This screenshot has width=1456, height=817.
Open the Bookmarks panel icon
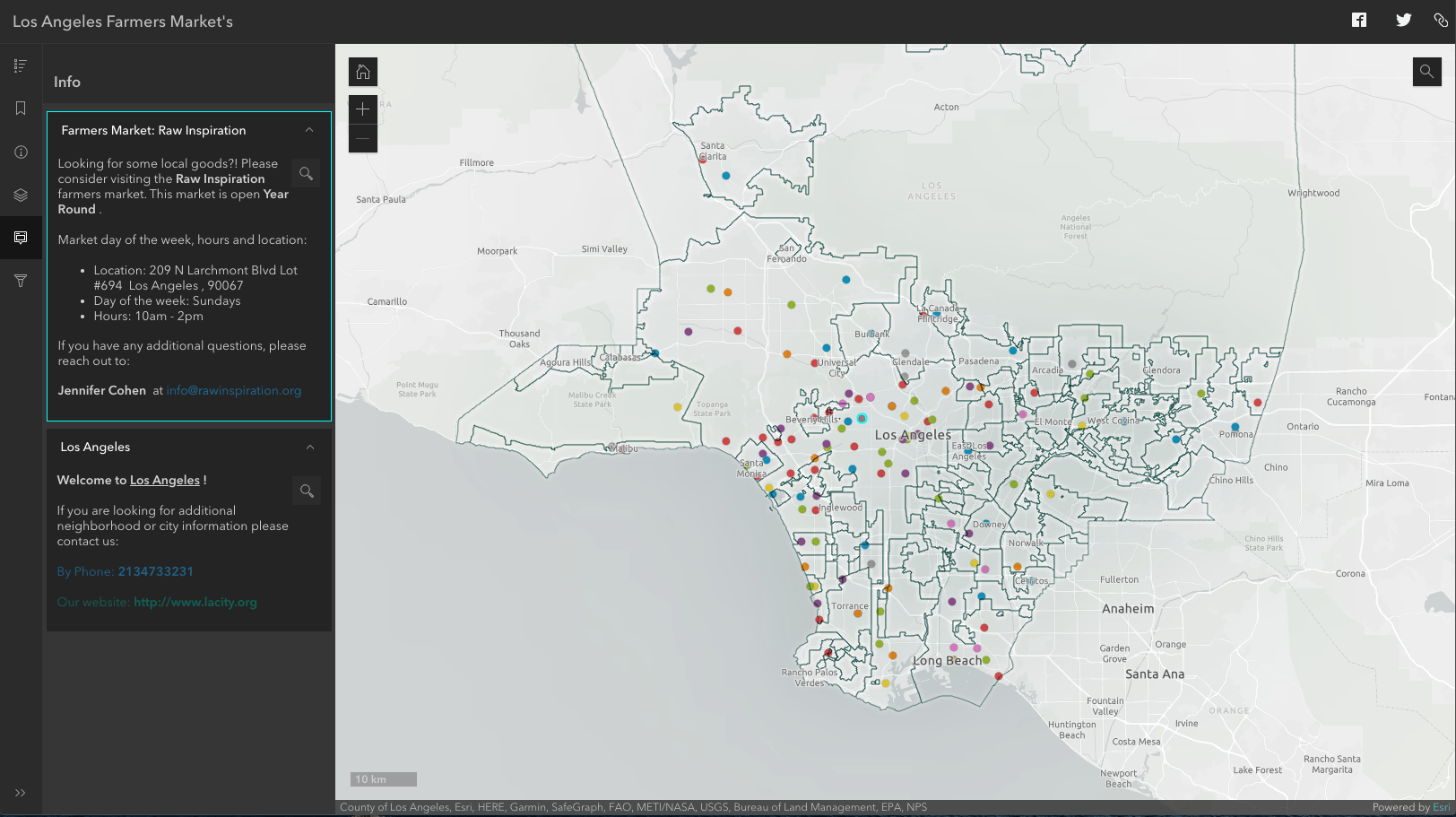21,109
